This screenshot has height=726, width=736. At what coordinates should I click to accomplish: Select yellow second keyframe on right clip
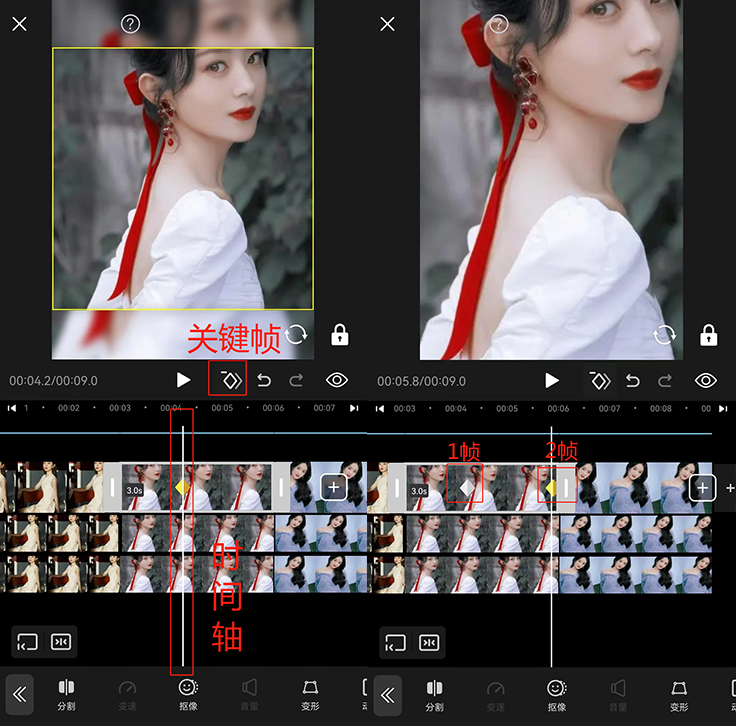(x=551, y=488)
